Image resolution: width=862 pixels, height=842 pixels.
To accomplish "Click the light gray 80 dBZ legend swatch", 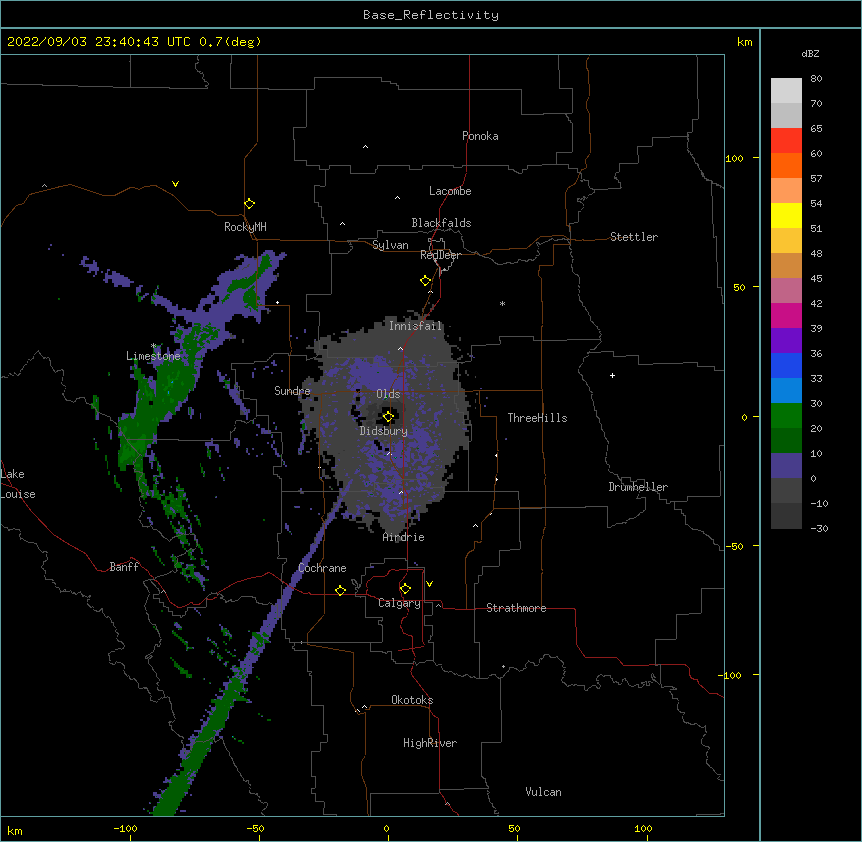I will point(786,91).
